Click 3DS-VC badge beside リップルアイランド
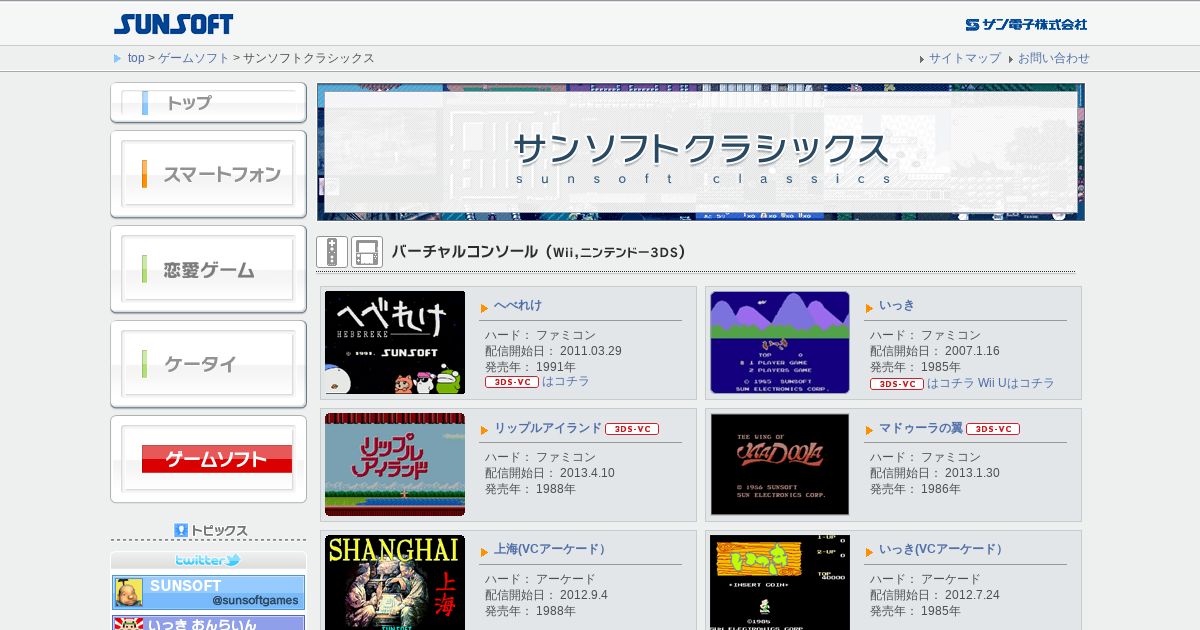 pos(632,429)
